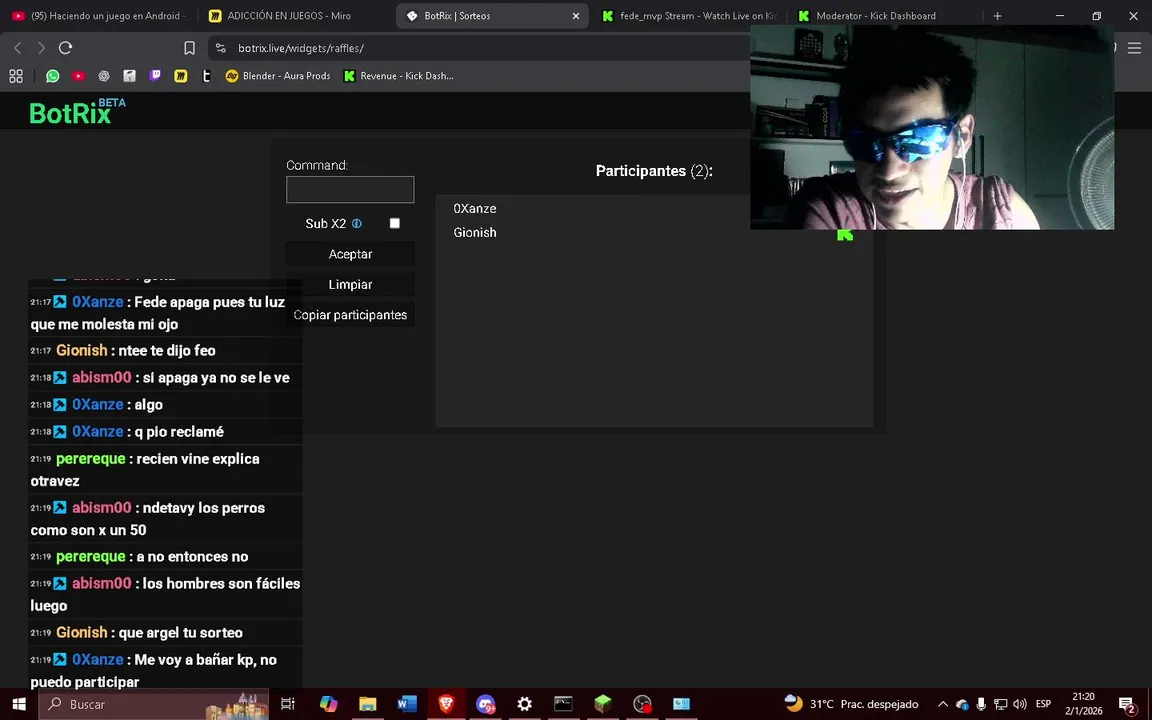Change the ESP input language

(1043, 704)
